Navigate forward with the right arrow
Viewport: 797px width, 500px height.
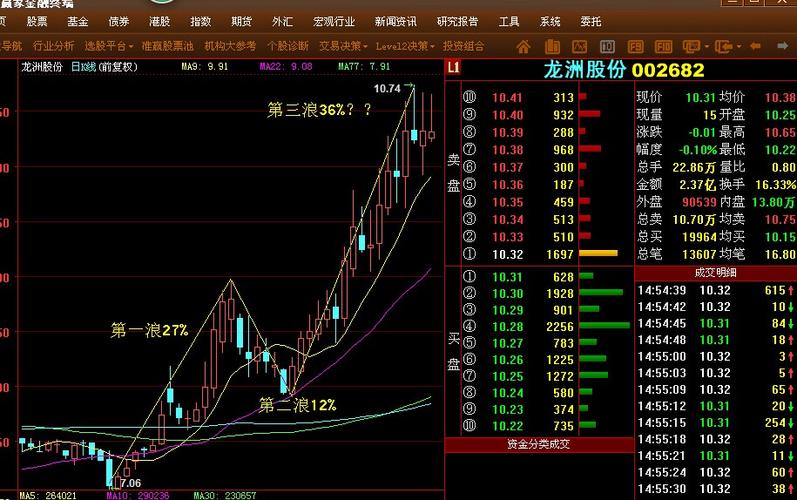click(x=783, y=46)
